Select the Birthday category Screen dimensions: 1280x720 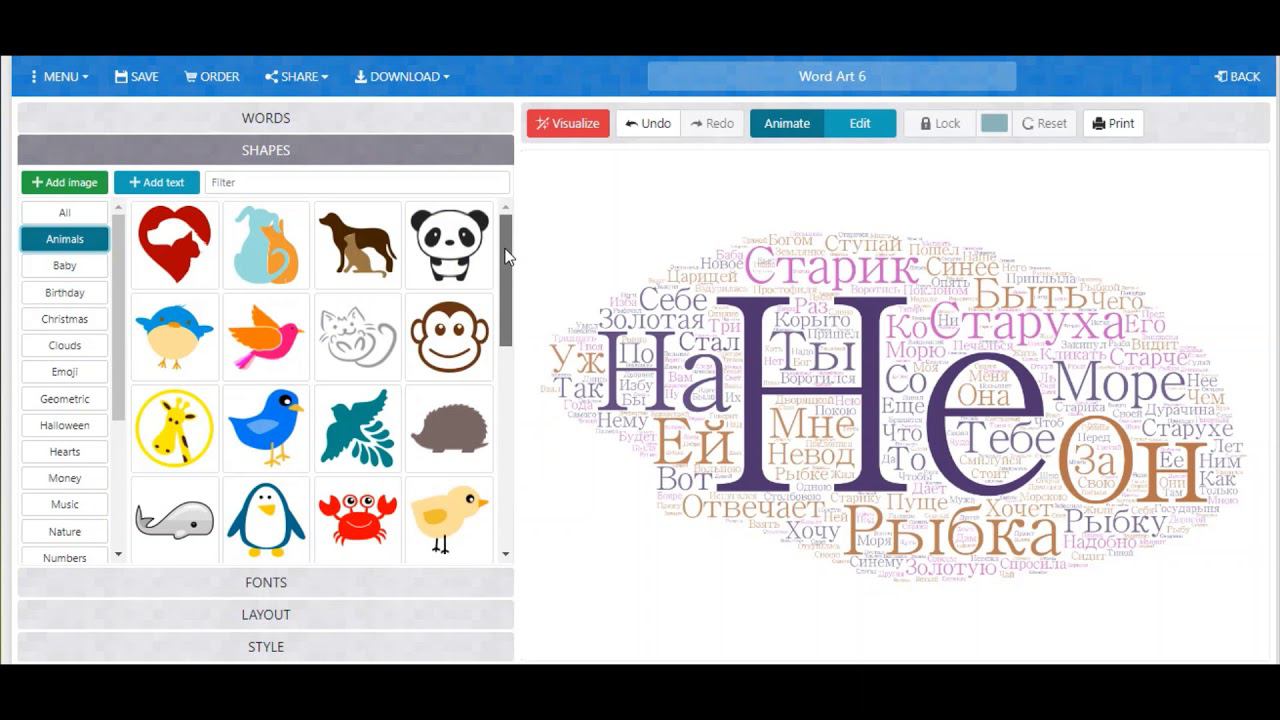point(65,292)
